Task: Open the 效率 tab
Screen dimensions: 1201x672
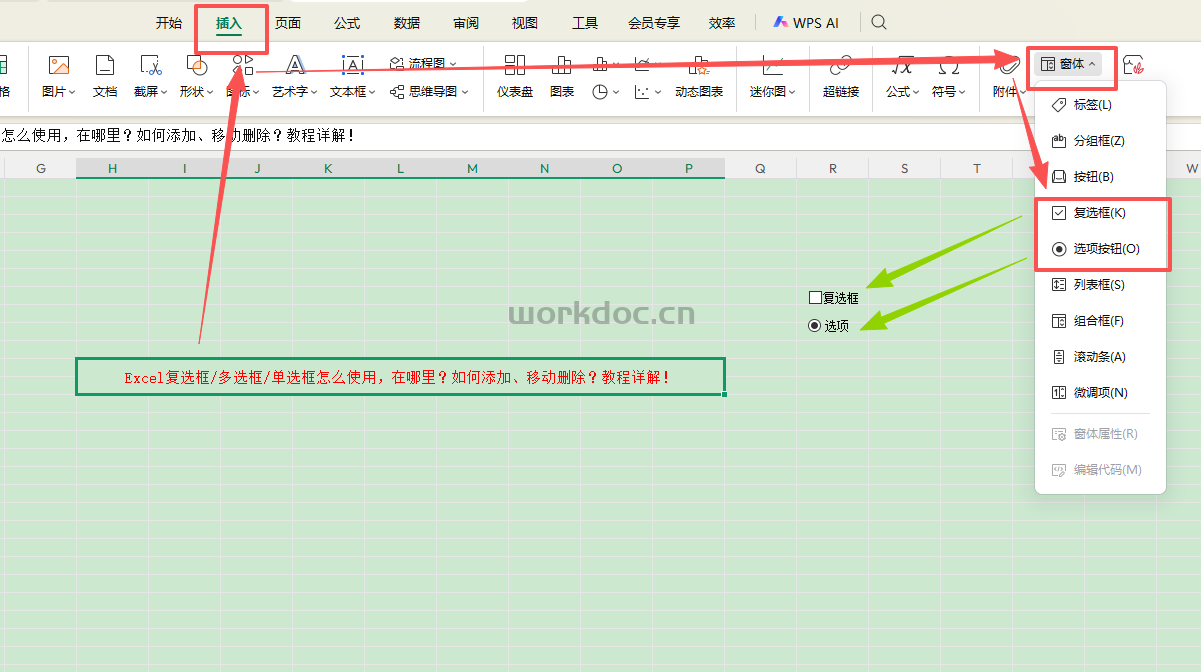Action: (722, 23)
